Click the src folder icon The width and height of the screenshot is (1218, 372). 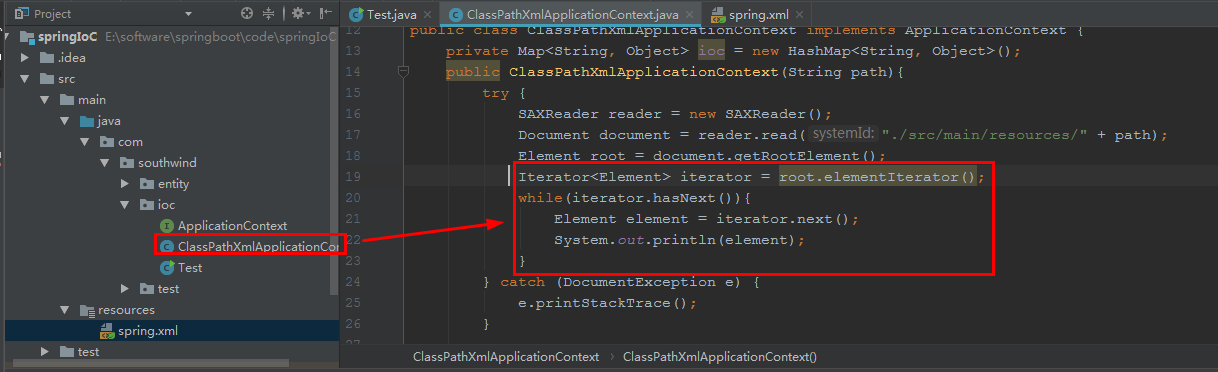[x=47, y=79]
